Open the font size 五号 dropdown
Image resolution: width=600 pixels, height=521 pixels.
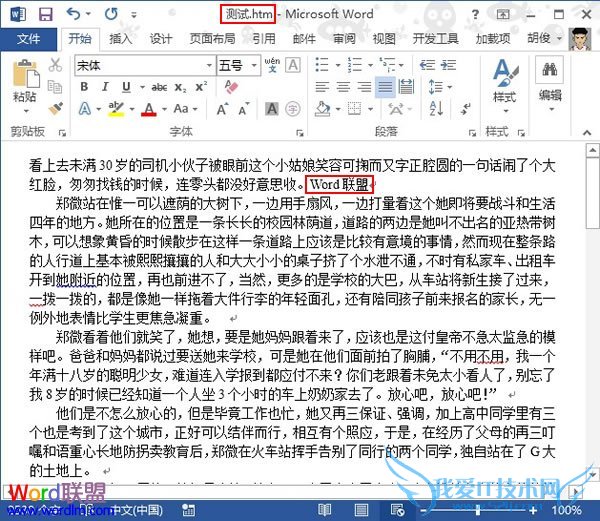point(254,65)
